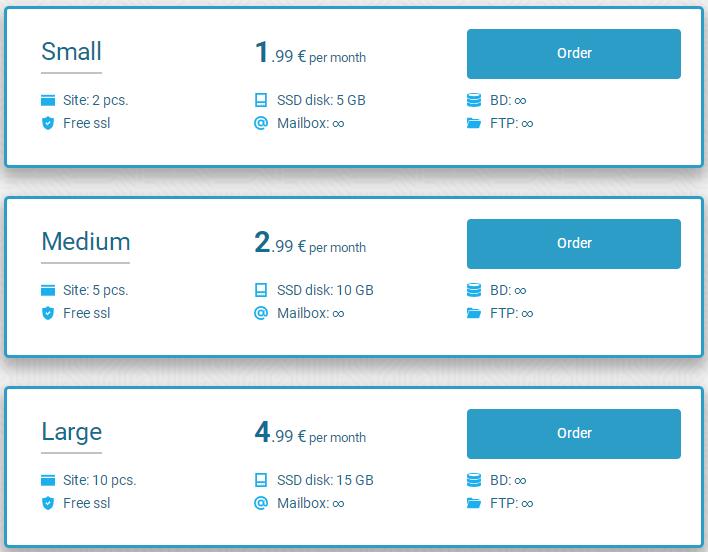Open the Medium plan heading
Image resolution: width=708 pixels, height=552 pixels.
pos(86,242)
